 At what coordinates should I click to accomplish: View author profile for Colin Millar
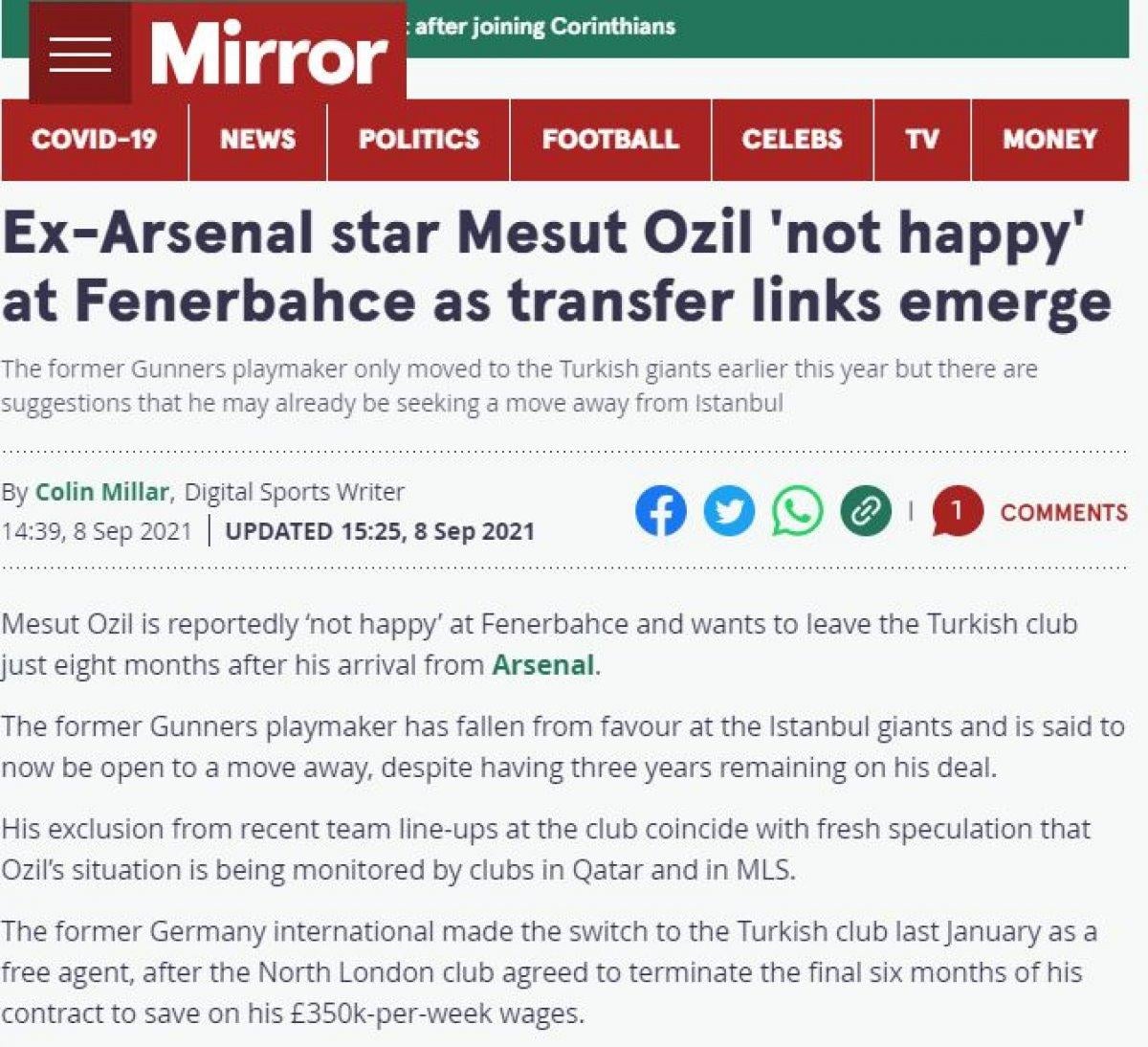(x=99, y=491)
